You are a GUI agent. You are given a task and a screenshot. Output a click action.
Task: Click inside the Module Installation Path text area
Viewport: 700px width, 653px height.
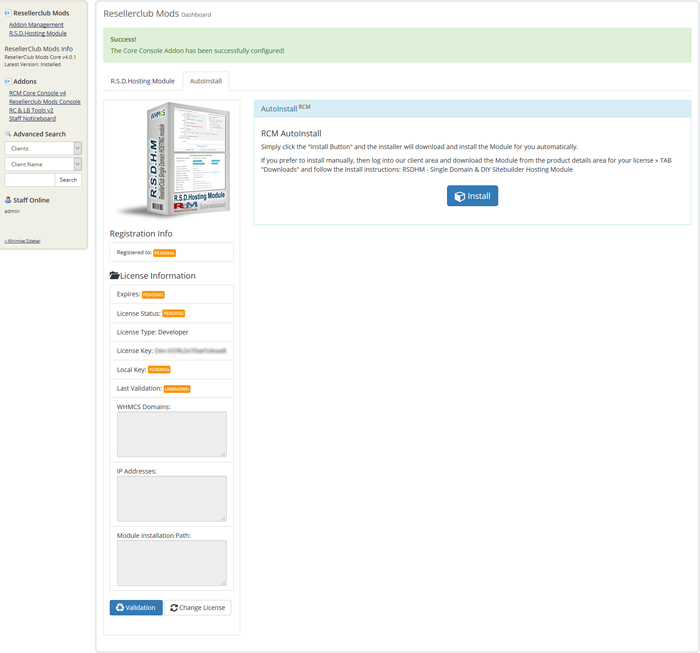coord(171,563)
